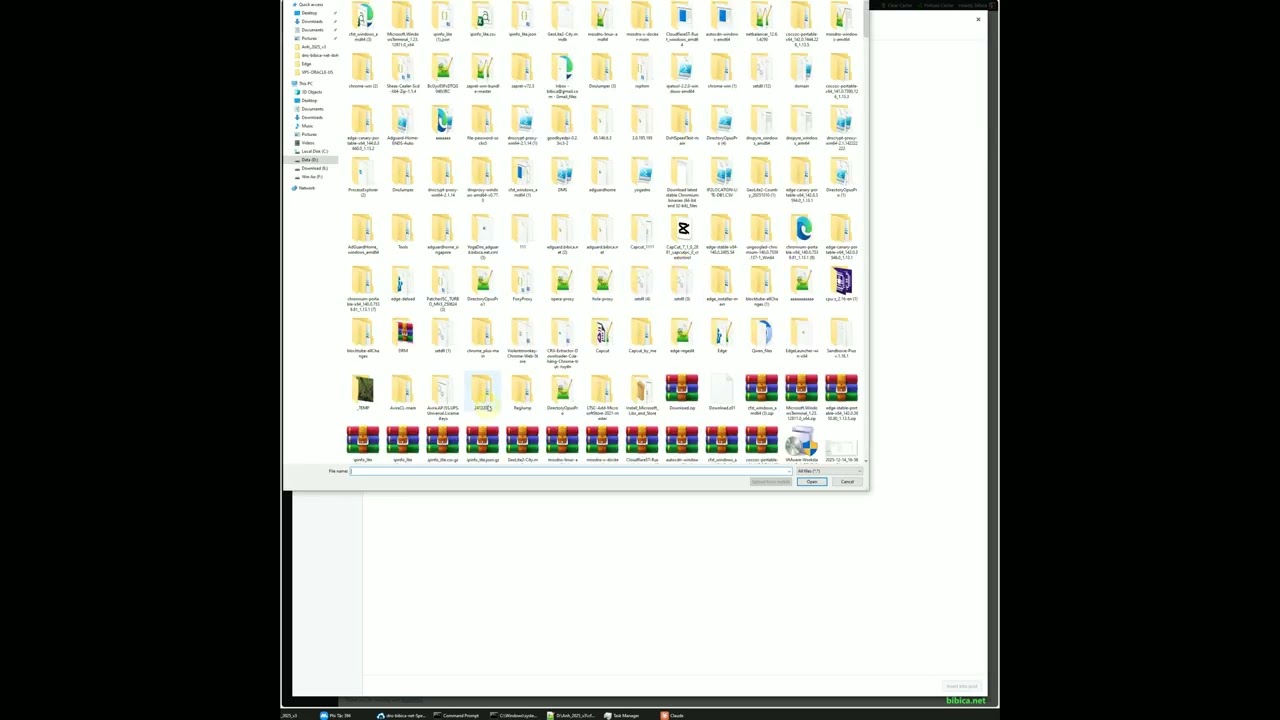The height and width of the screenshot is (720, 1280).
Task: Select the edge-deload folder
Action: pyautogui.click(x=403, y=284)
